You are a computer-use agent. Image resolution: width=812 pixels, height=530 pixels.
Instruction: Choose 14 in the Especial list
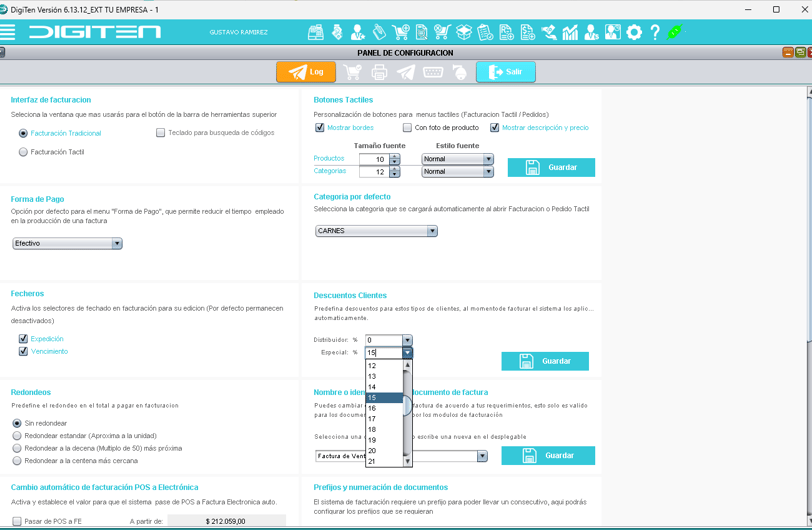point(384,387)
